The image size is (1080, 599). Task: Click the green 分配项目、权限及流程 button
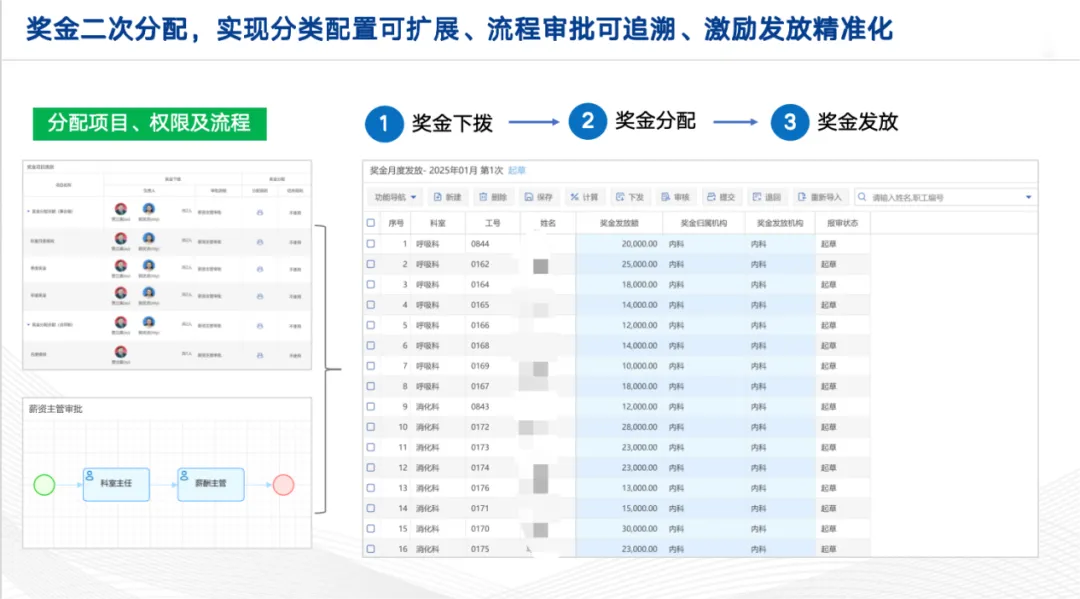[x=150, y=122]
